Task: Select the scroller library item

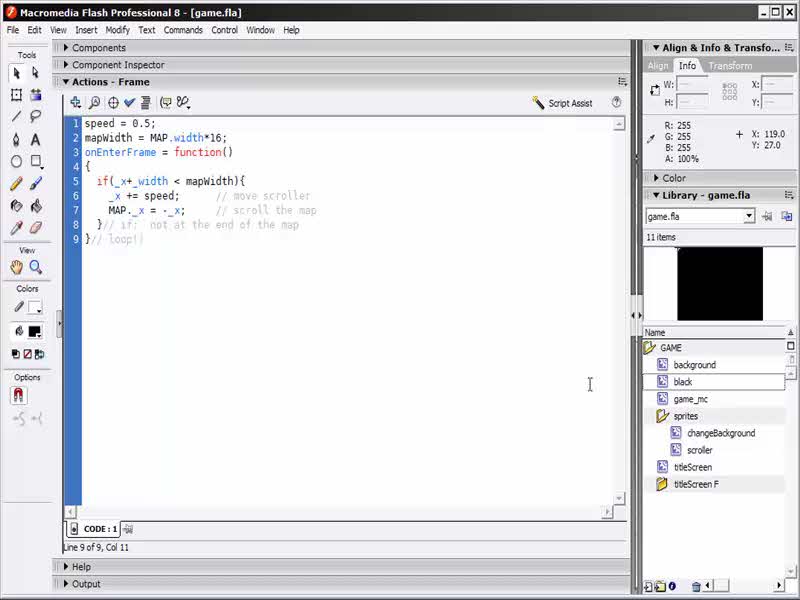Action: click(x=699, y=450)
